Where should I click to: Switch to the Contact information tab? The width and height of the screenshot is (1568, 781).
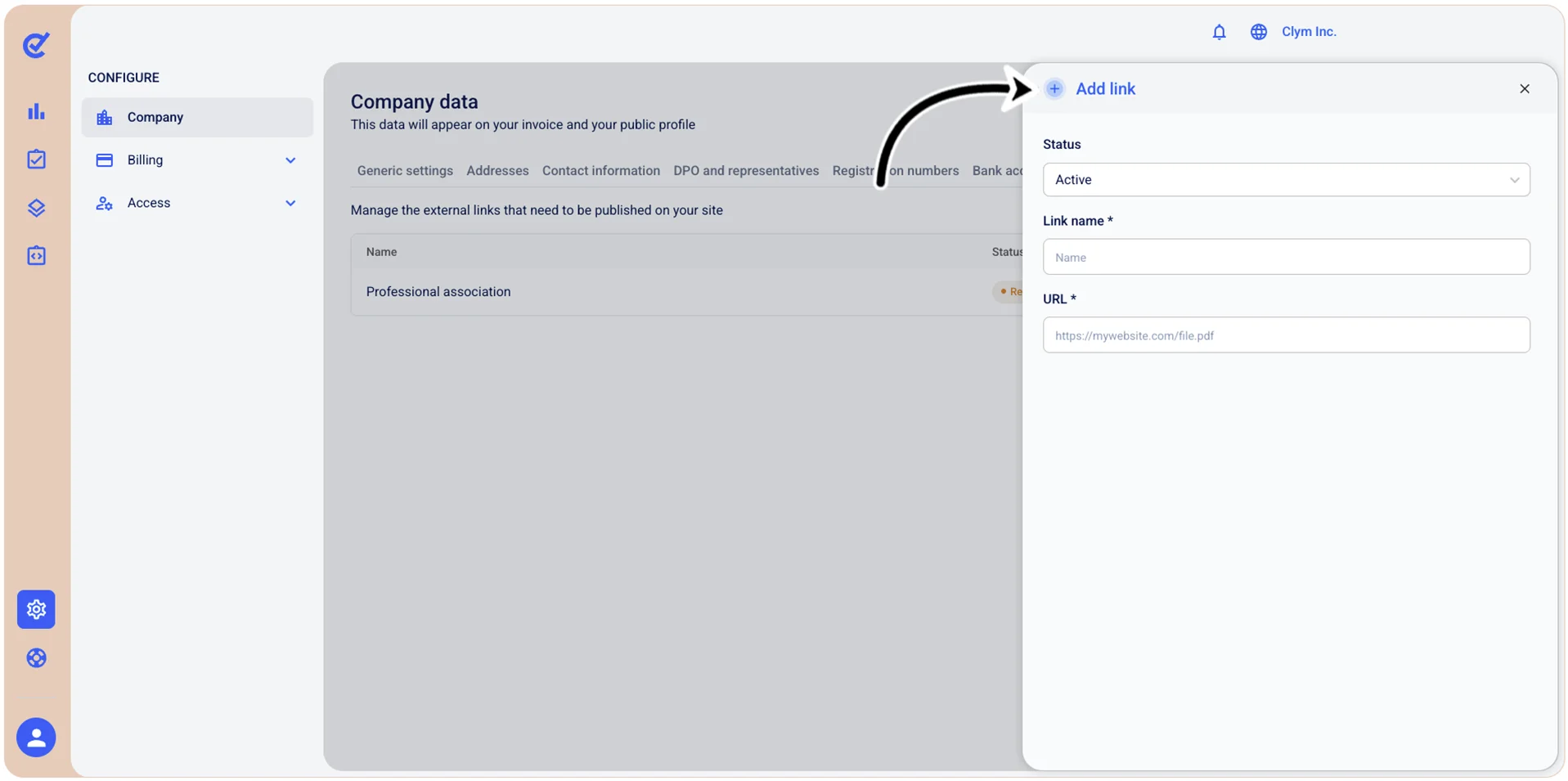click(601, 171)
